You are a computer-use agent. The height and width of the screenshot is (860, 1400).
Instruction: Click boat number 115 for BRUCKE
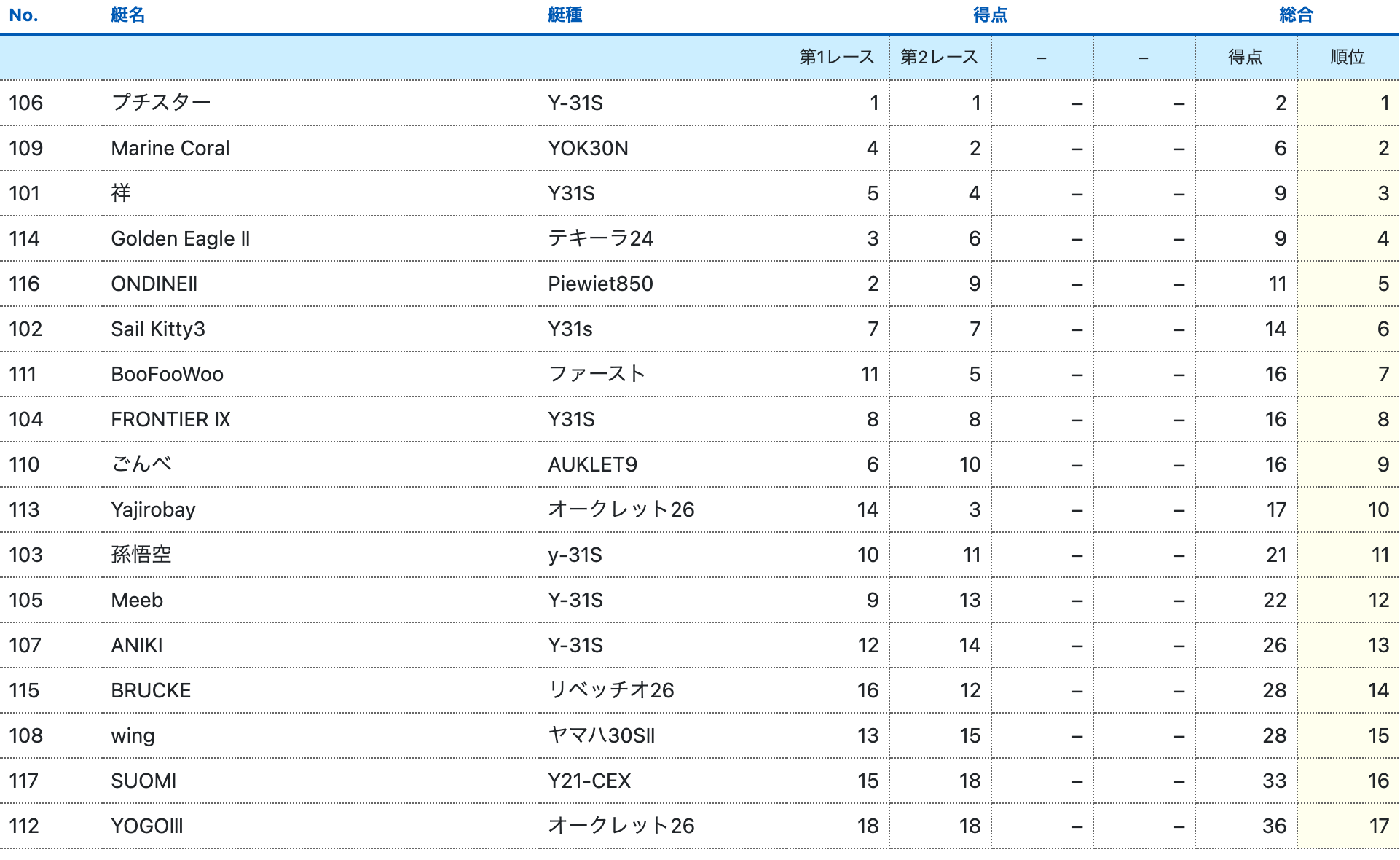24,690
